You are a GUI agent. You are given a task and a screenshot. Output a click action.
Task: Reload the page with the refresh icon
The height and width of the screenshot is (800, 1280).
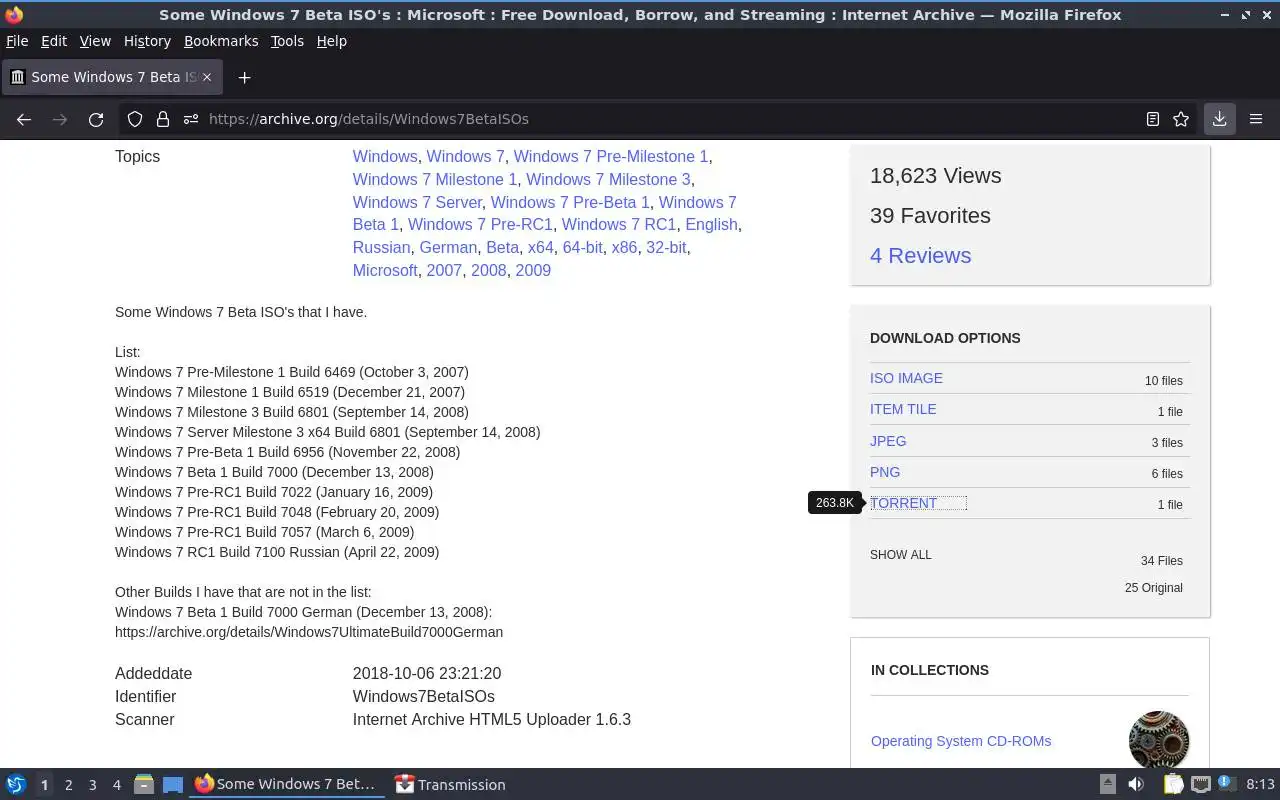pos(96,119)
